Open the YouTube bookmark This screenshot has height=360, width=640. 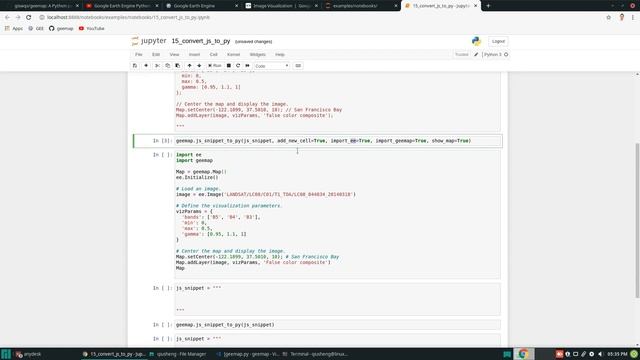tap(91, 29)
